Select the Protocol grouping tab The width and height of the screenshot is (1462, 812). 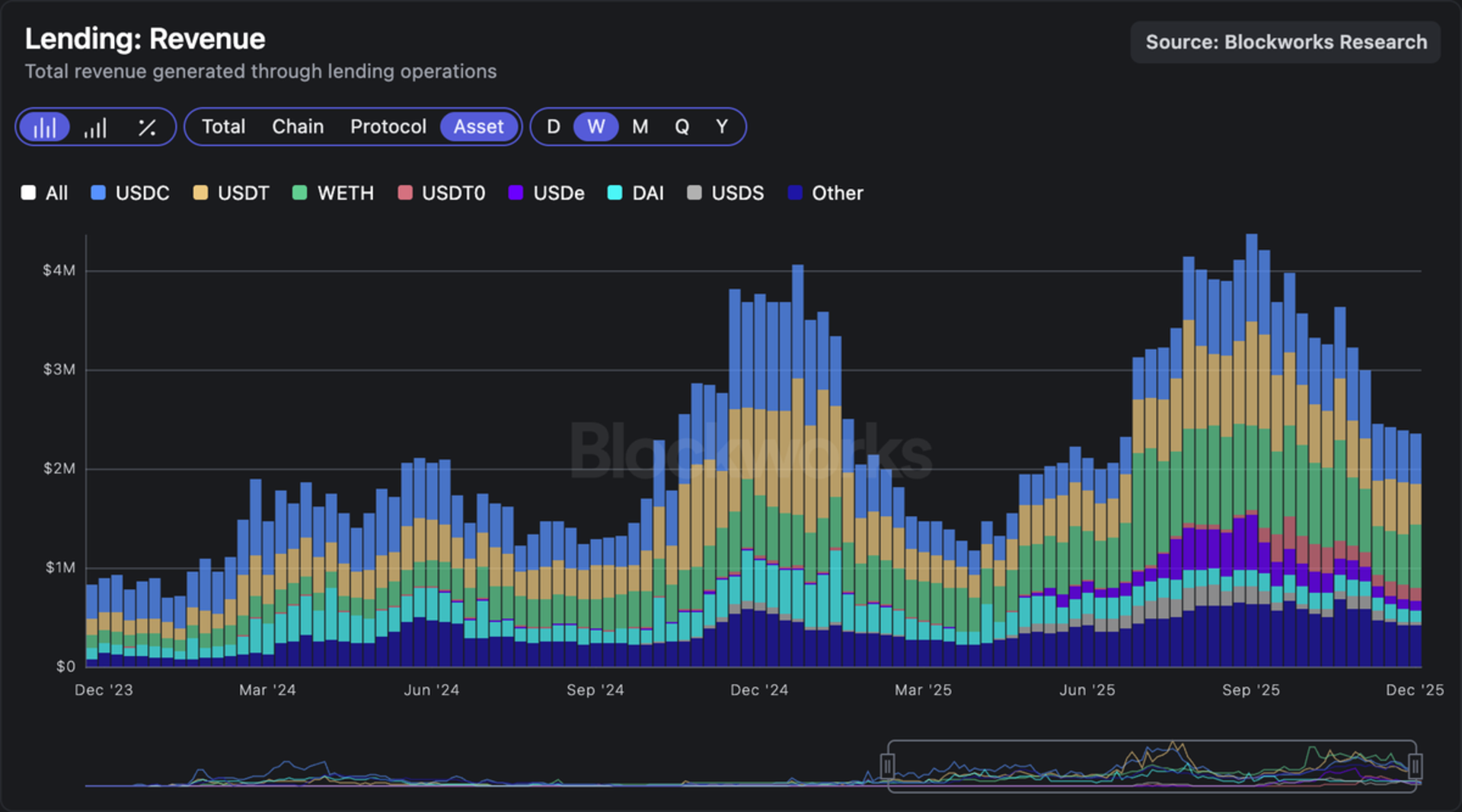click(388, 126)
